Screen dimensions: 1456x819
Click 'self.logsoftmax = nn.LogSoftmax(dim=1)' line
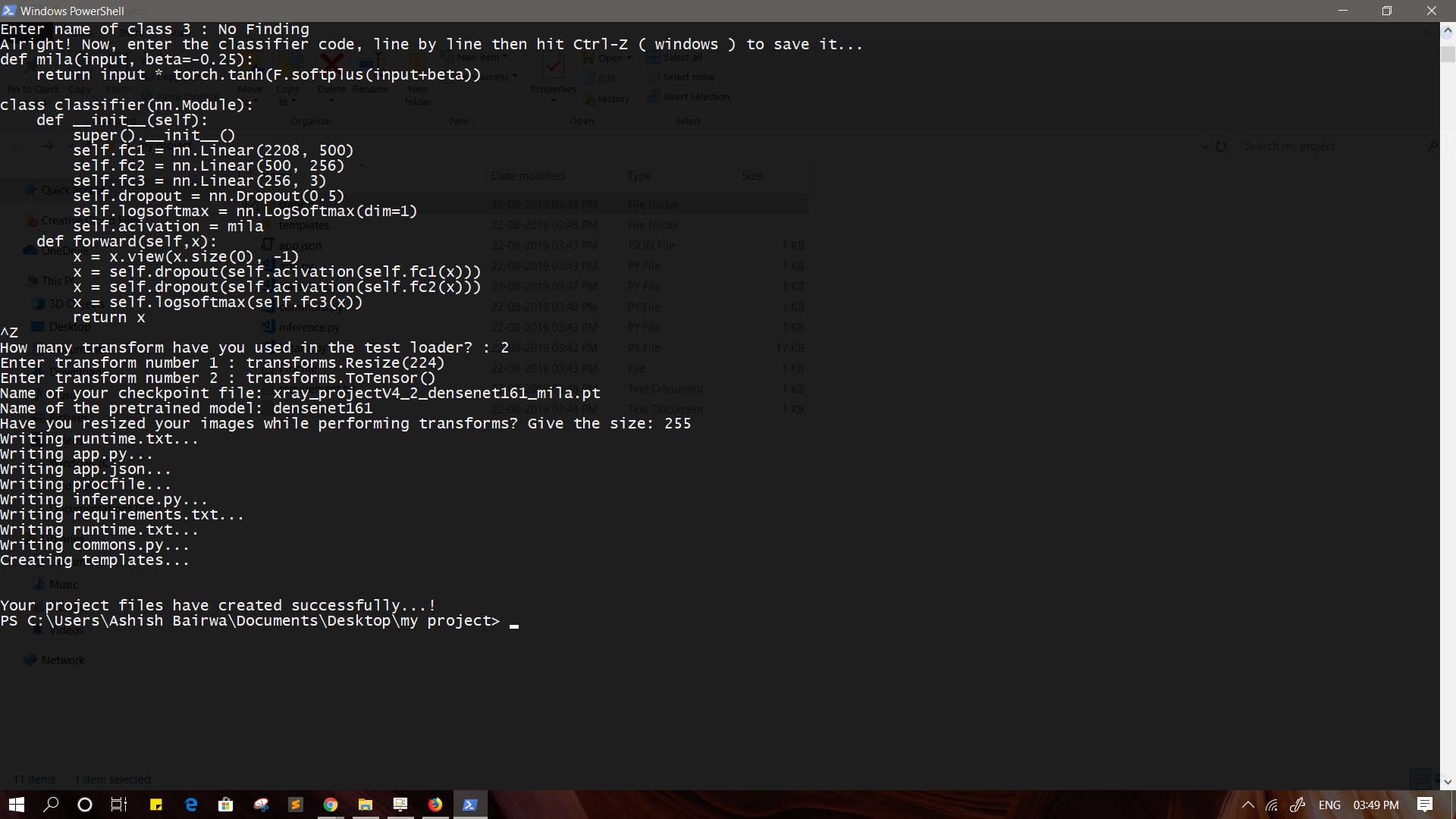pos(245,212)
